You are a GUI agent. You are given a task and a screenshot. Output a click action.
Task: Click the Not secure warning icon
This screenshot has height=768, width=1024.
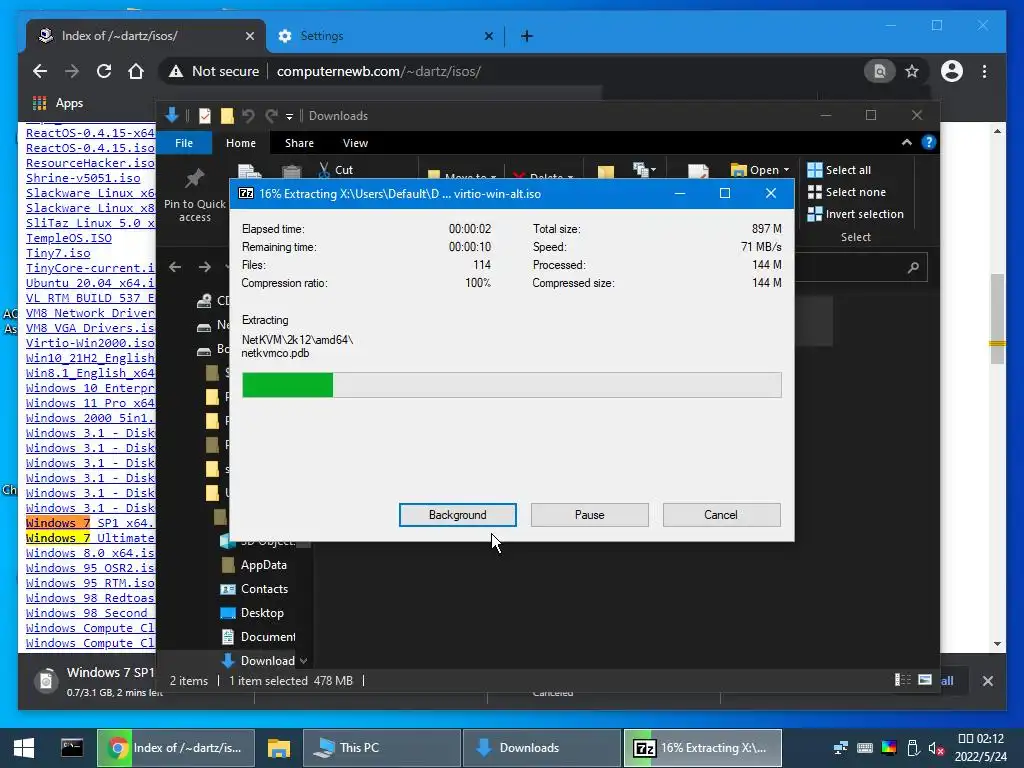pyautogui.click(x=176, y=71)
